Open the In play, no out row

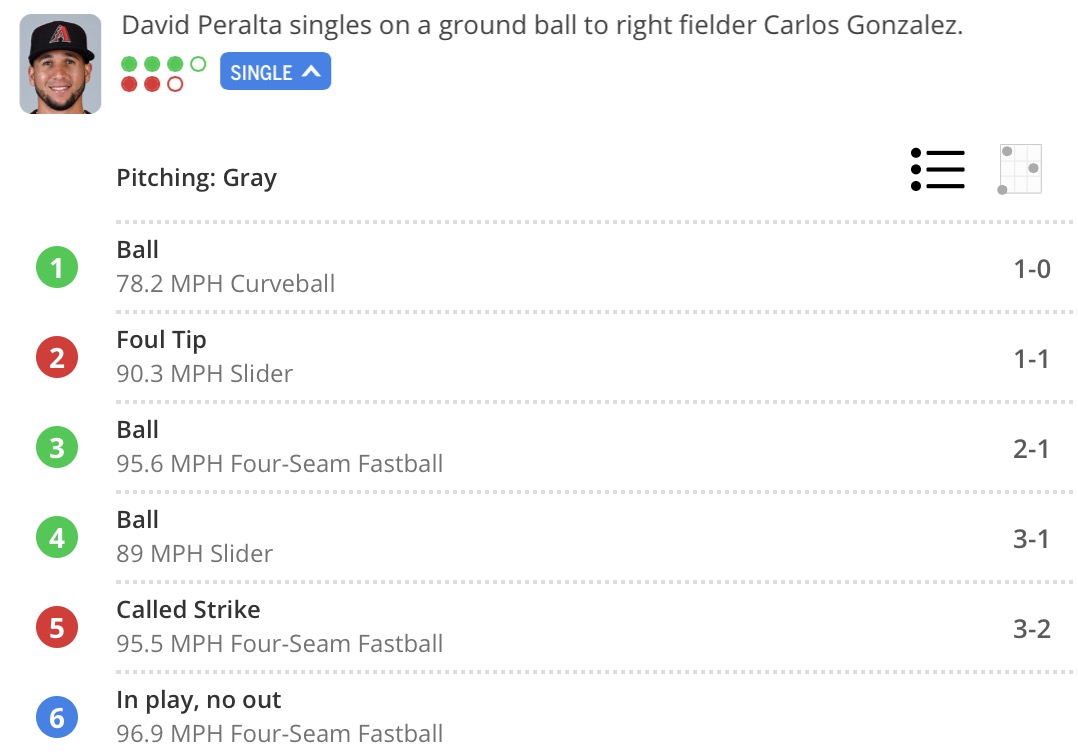click(594, 718)
